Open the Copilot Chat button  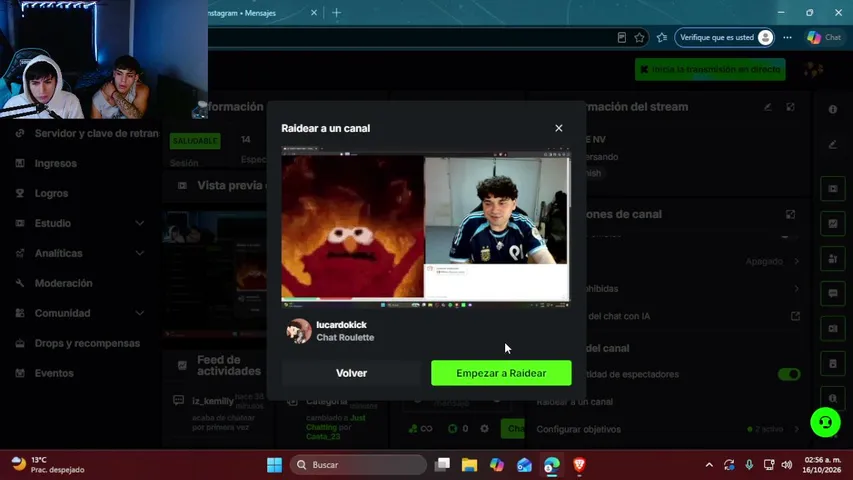coord(824,37)
